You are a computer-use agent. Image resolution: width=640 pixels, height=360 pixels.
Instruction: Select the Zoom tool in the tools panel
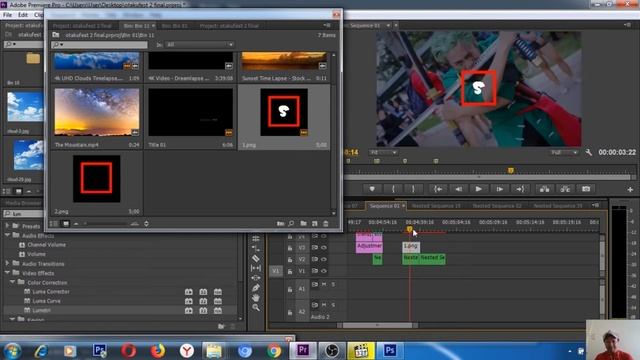(x=256, y=308)
